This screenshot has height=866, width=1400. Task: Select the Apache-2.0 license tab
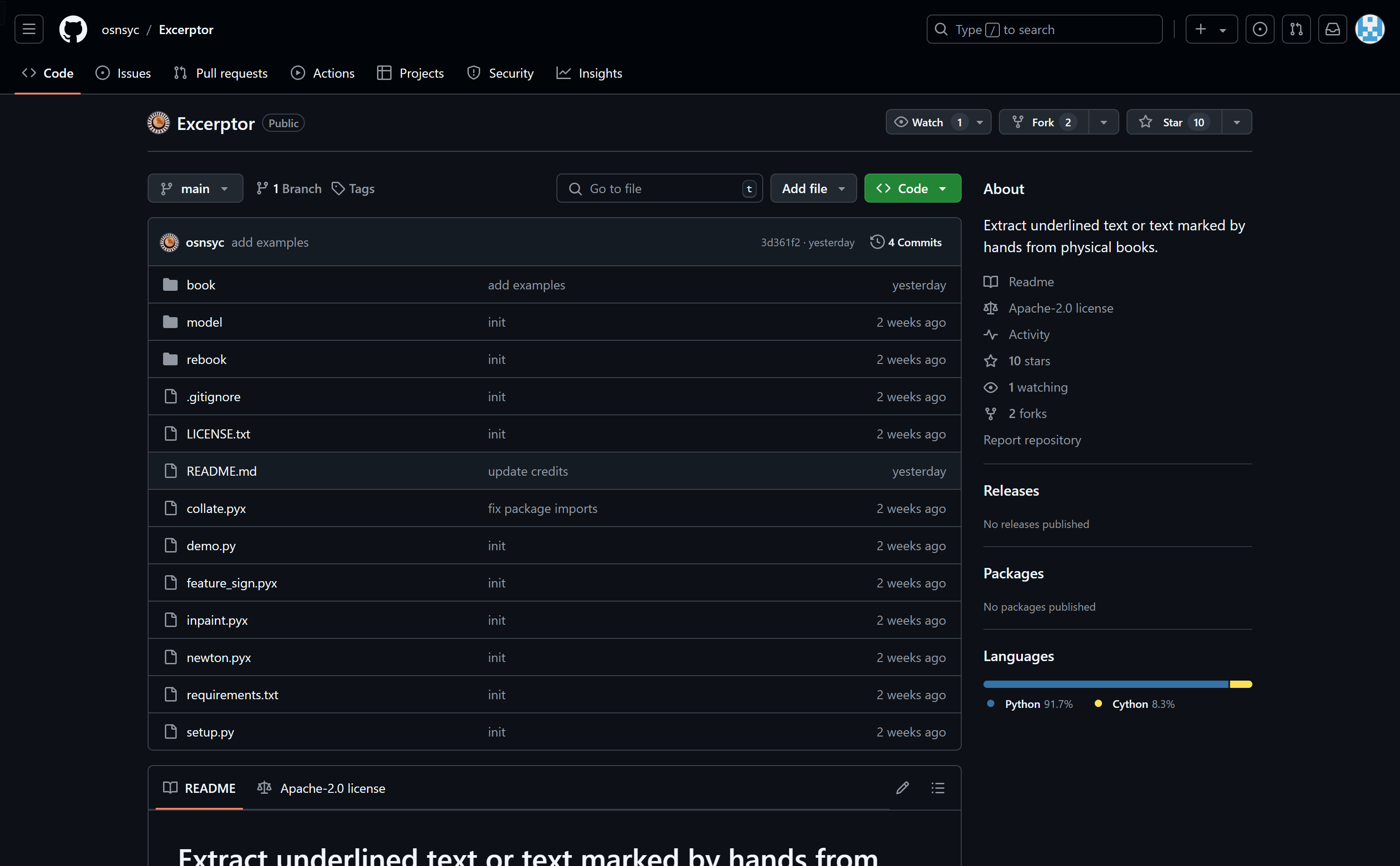click(321, 788)
